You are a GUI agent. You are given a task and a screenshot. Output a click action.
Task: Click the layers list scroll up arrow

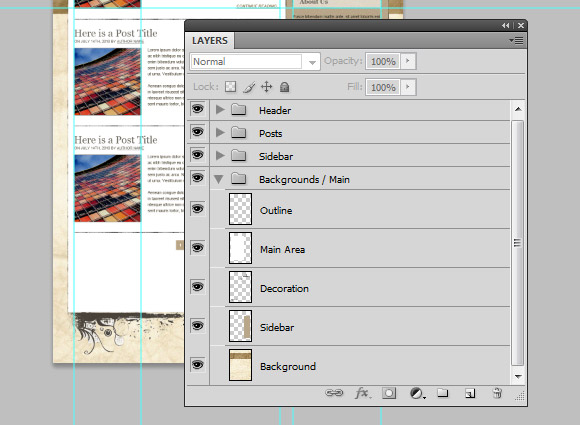click(x=518, y=109)
